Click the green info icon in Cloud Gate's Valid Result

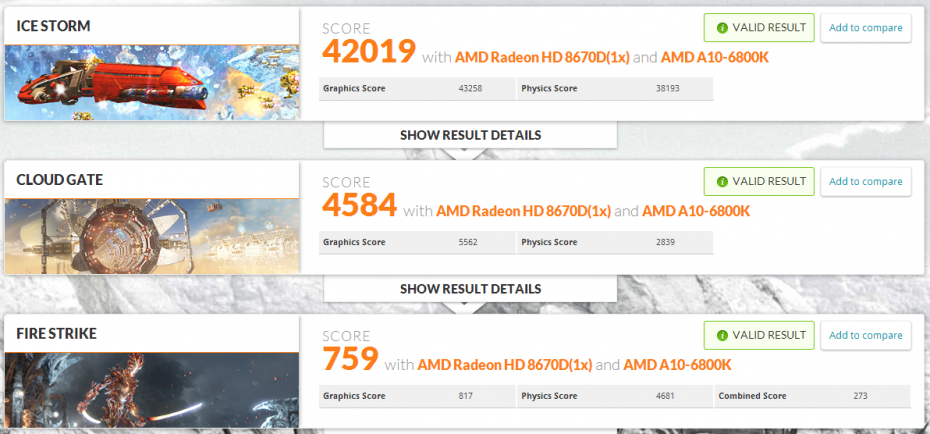[x=722, y=181]
